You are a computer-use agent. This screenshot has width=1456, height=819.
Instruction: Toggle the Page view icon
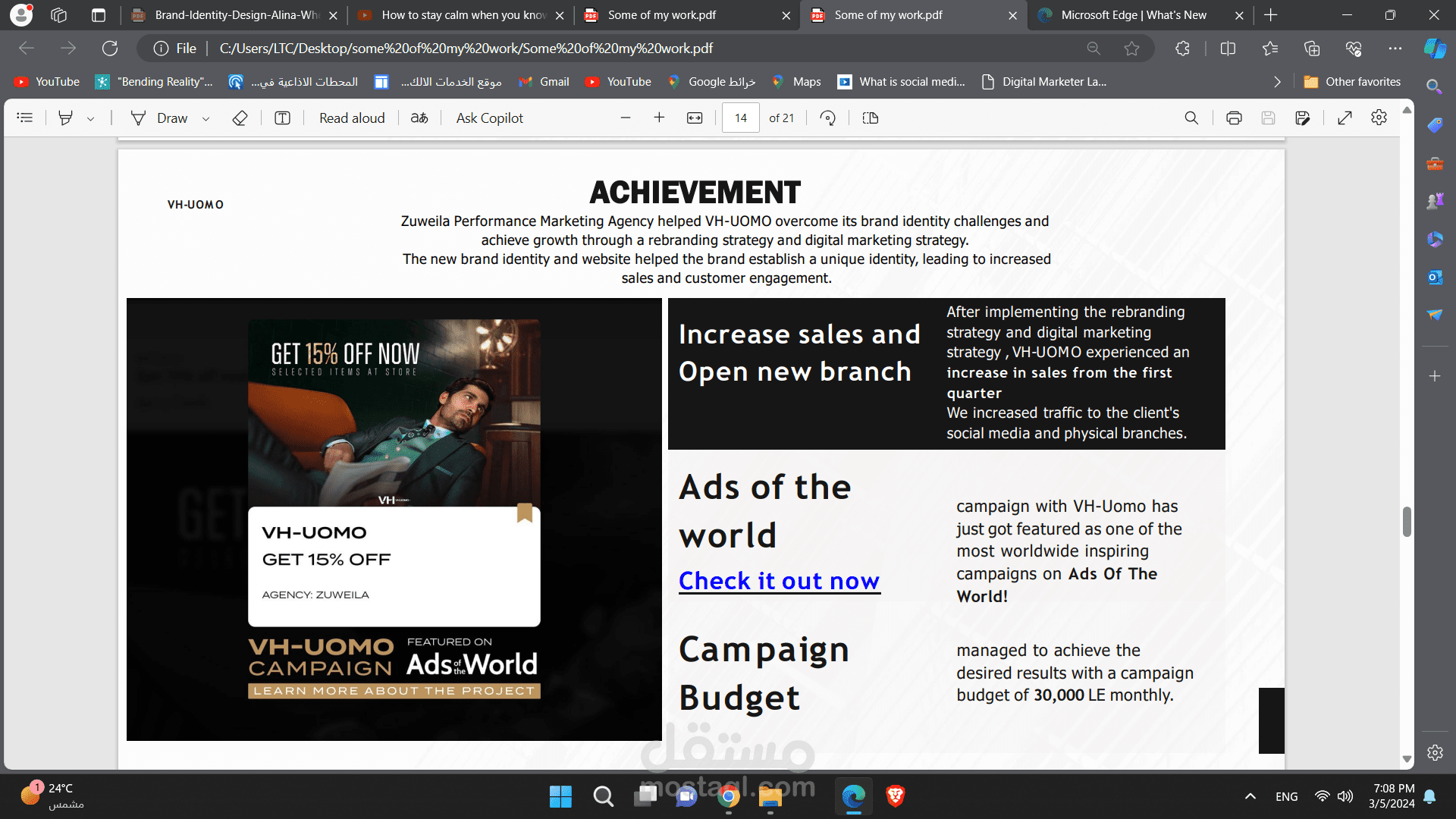click(871, 118)
